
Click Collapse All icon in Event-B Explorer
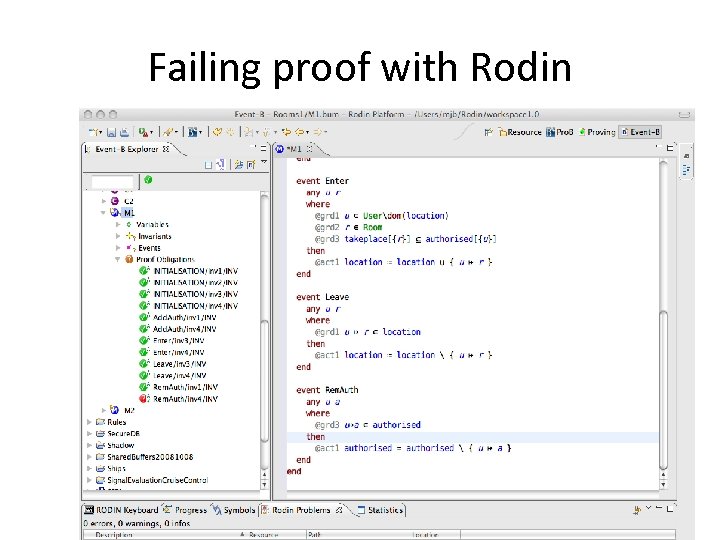click(208, 165)
